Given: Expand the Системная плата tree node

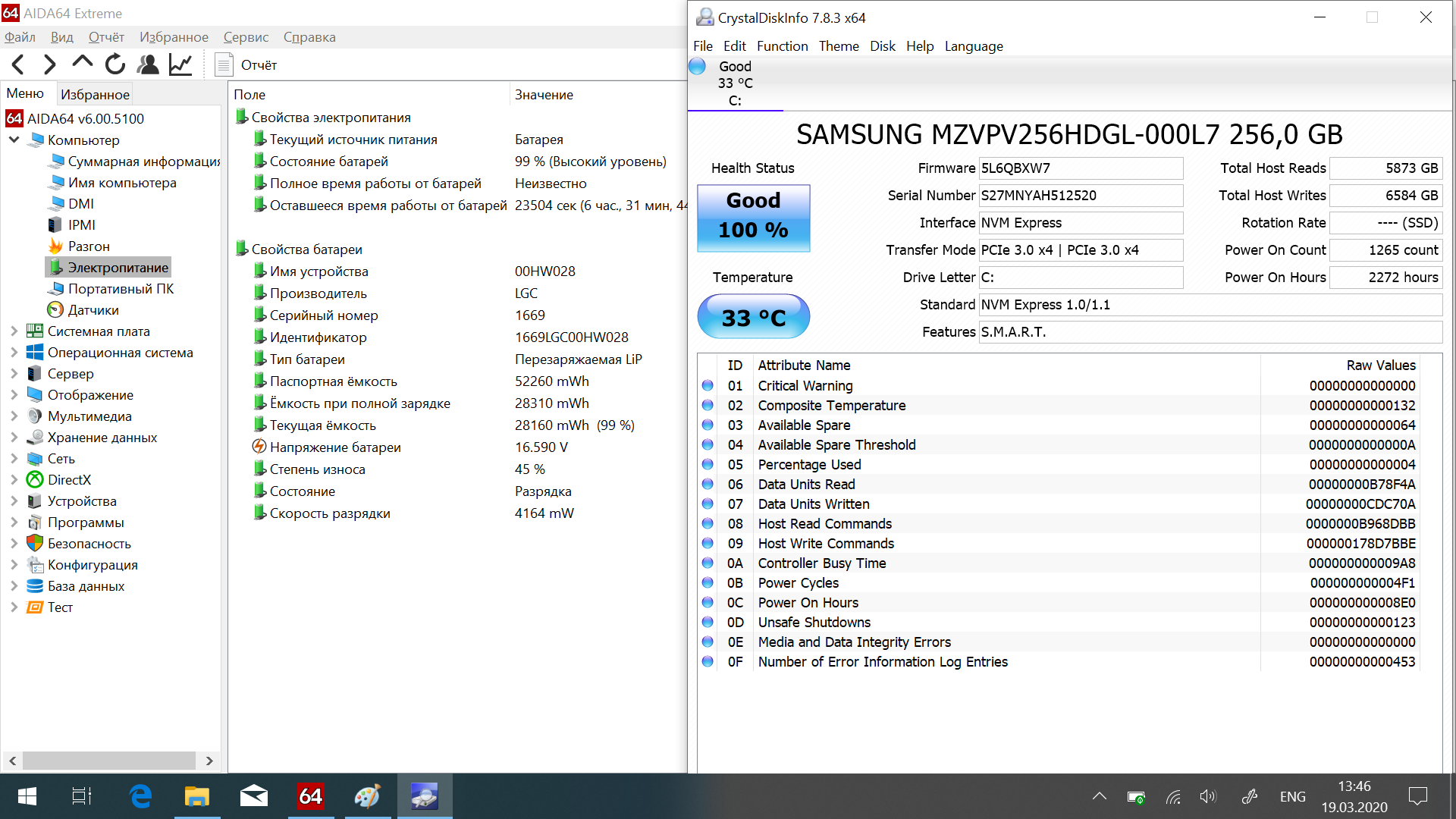Looking at the screenshot, I should tap(14, 331).
